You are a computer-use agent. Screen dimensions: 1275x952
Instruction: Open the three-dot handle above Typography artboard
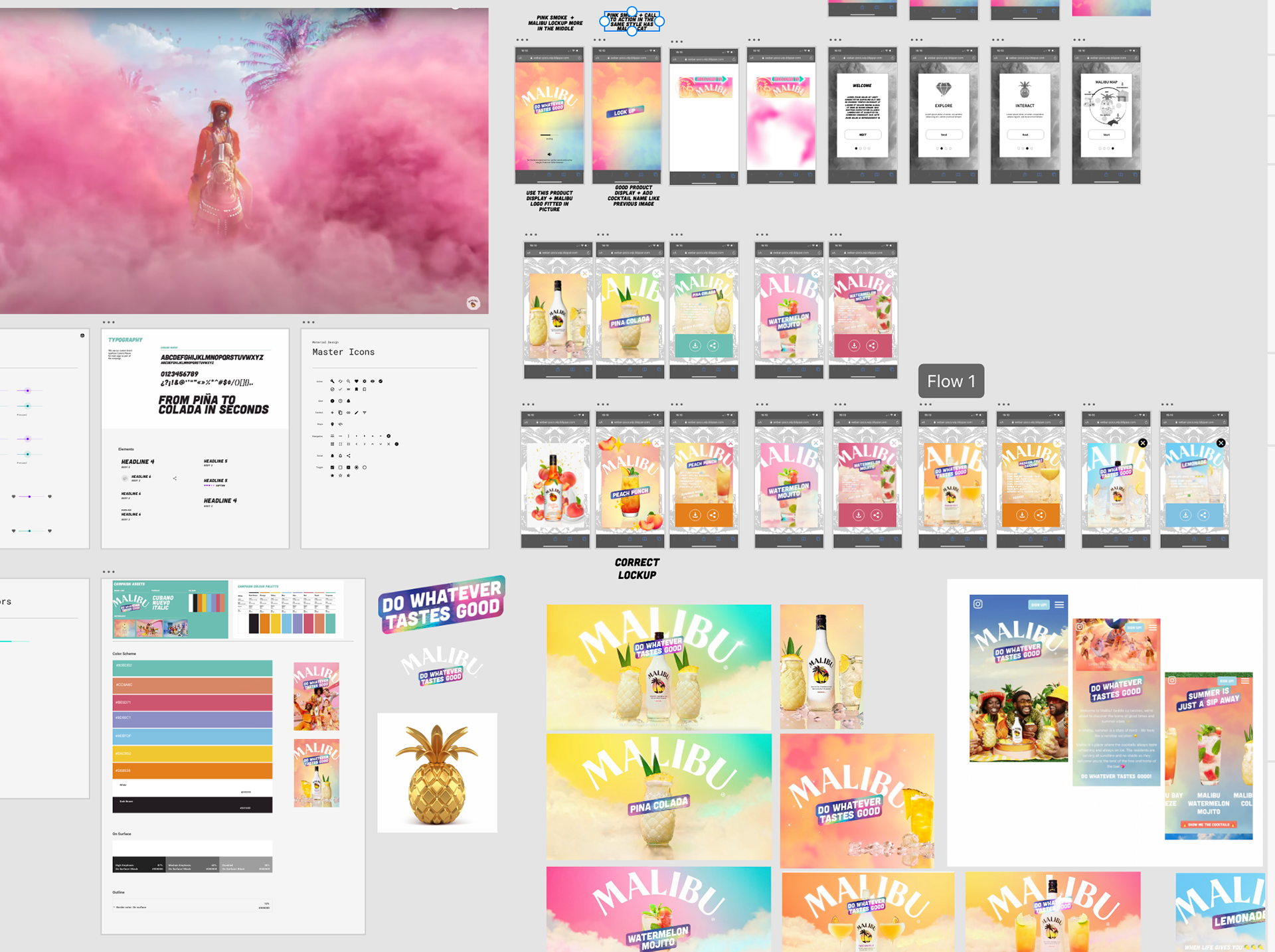tap(108, 323)
